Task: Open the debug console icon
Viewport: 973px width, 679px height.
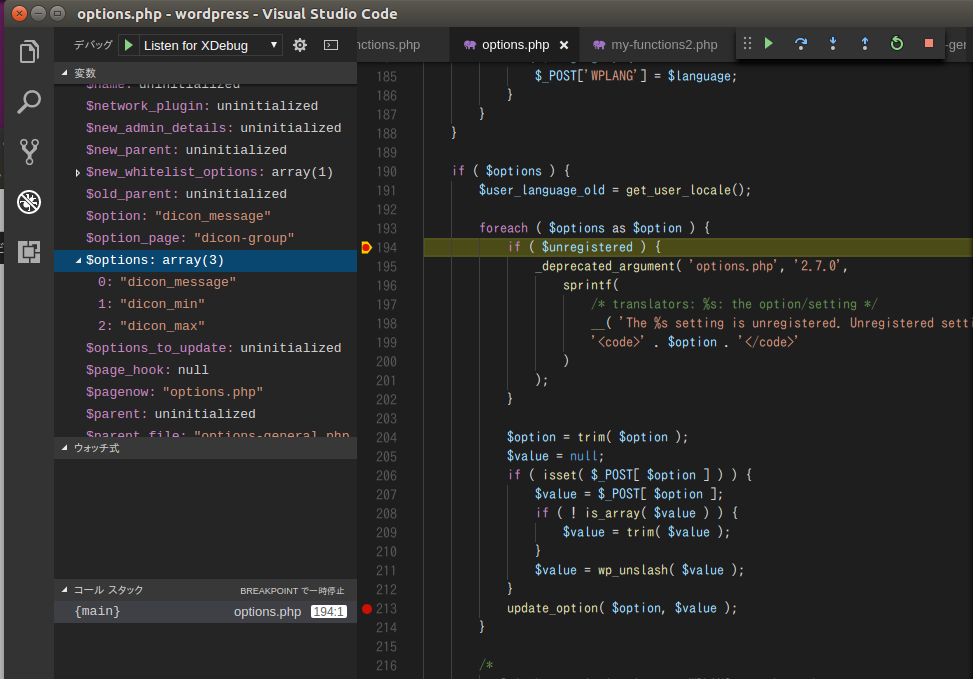Action: 331,45
